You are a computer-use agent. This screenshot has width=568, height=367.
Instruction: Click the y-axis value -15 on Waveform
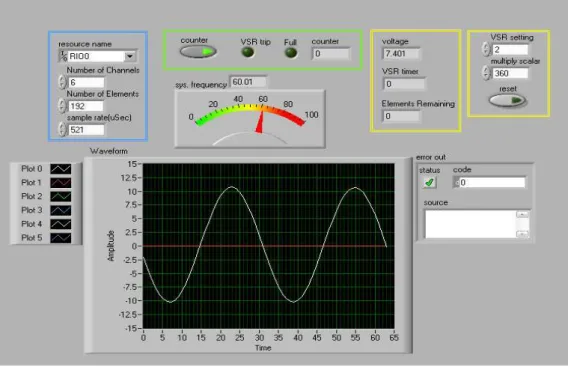[x=130, y=328]
